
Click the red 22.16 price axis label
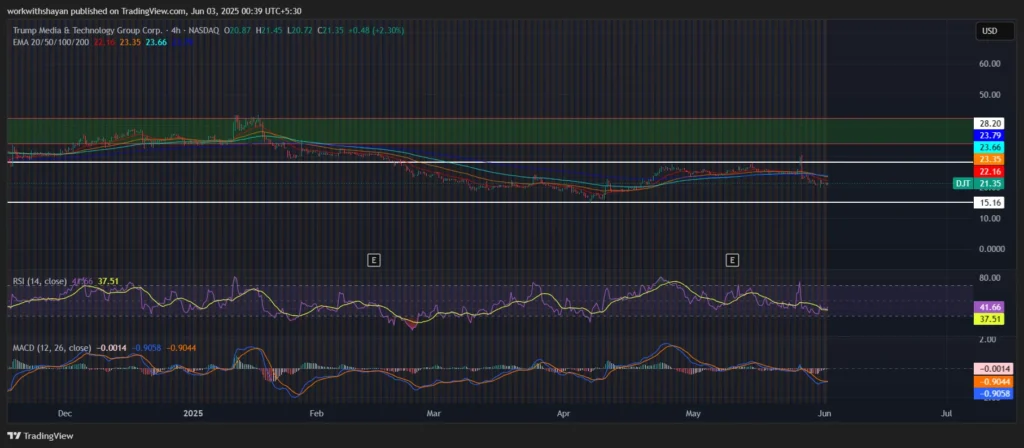coord(989,171)
